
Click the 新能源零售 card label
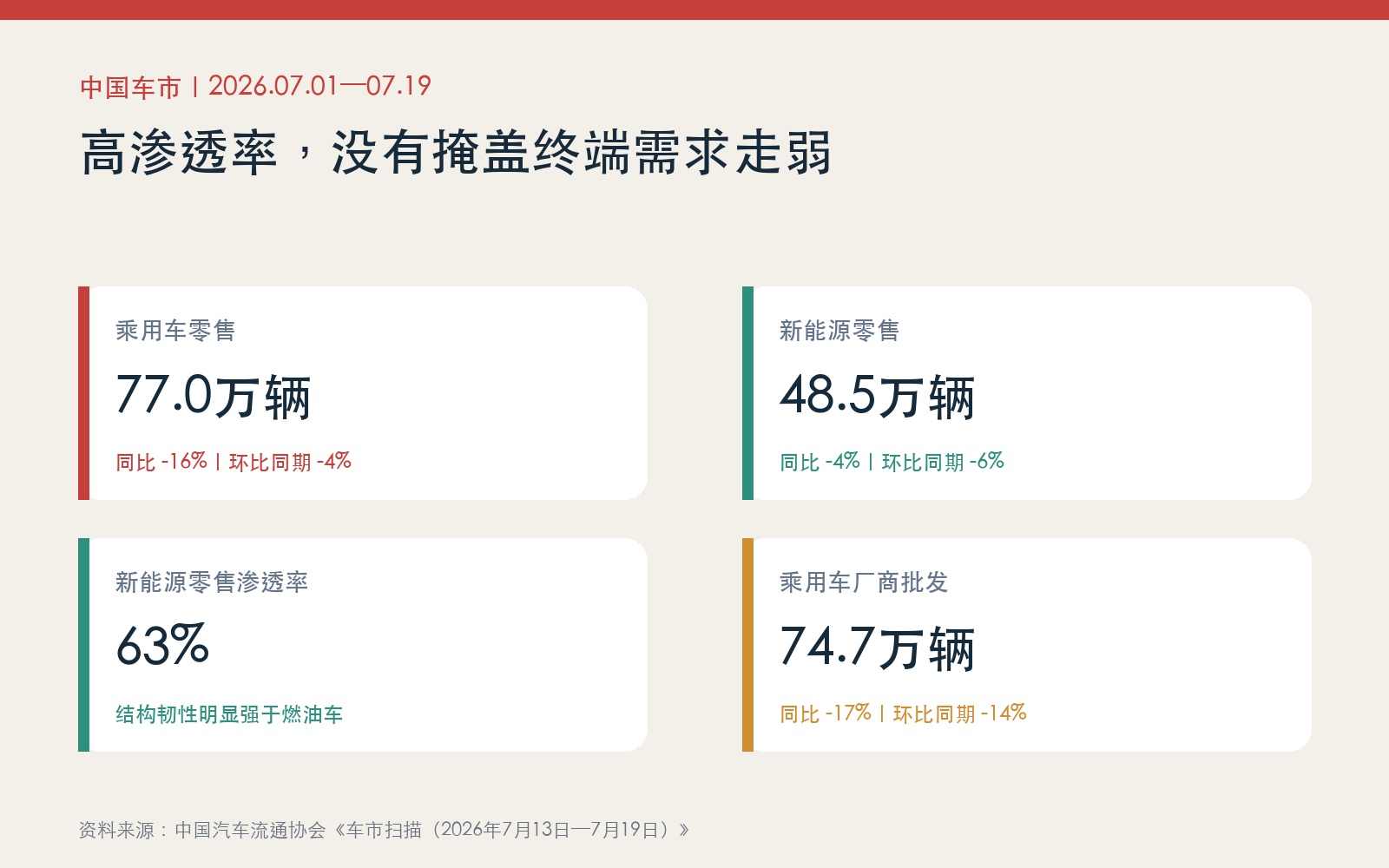point(839,331)
